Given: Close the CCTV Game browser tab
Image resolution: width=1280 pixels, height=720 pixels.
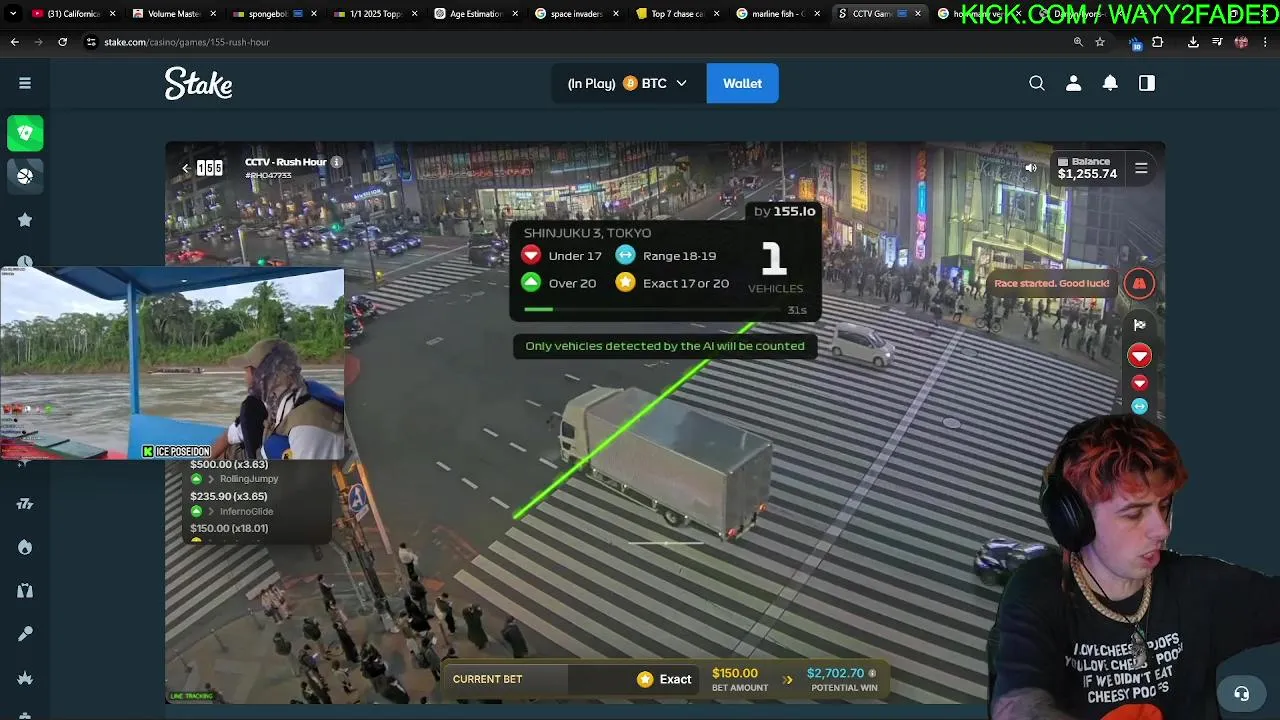Looking at the screenshot, I should point(918,14).
